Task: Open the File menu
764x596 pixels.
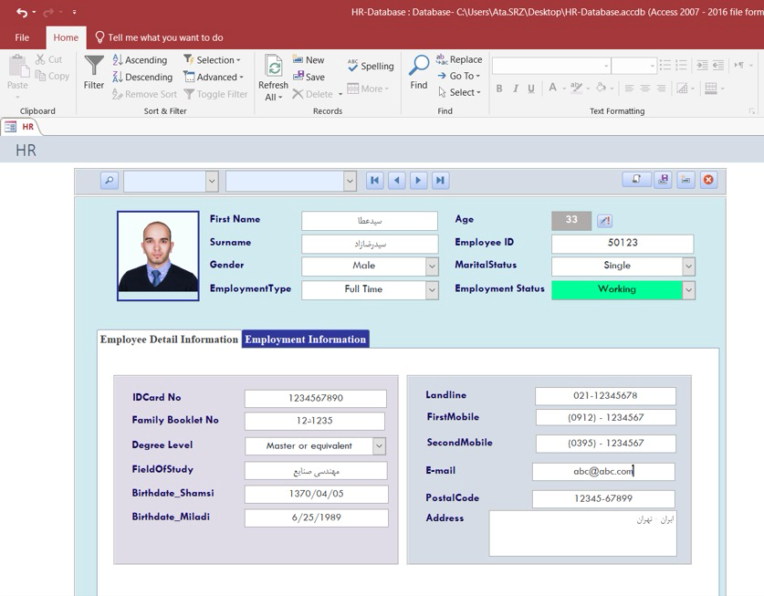Action: 22,38
